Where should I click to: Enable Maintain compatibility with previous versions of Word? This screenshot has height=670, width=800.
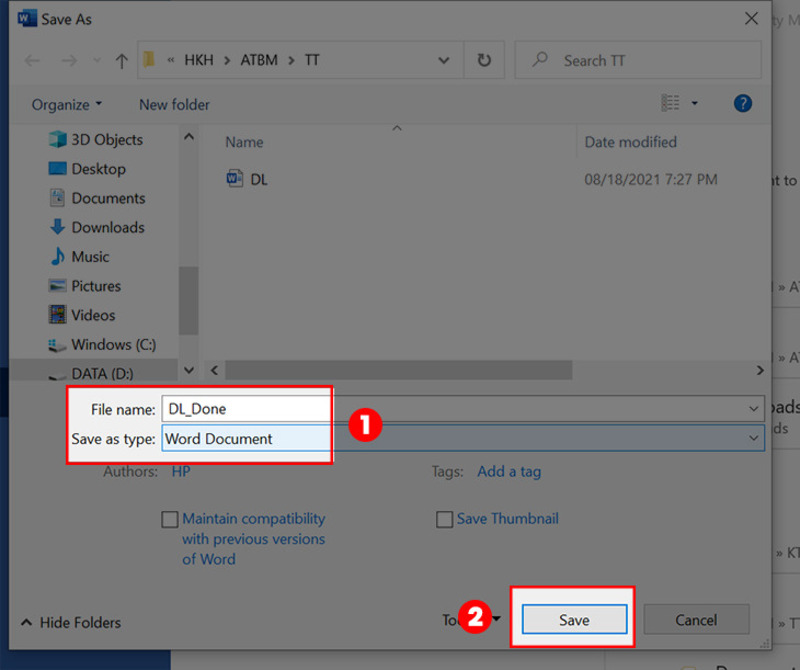[x=170, y=519]
